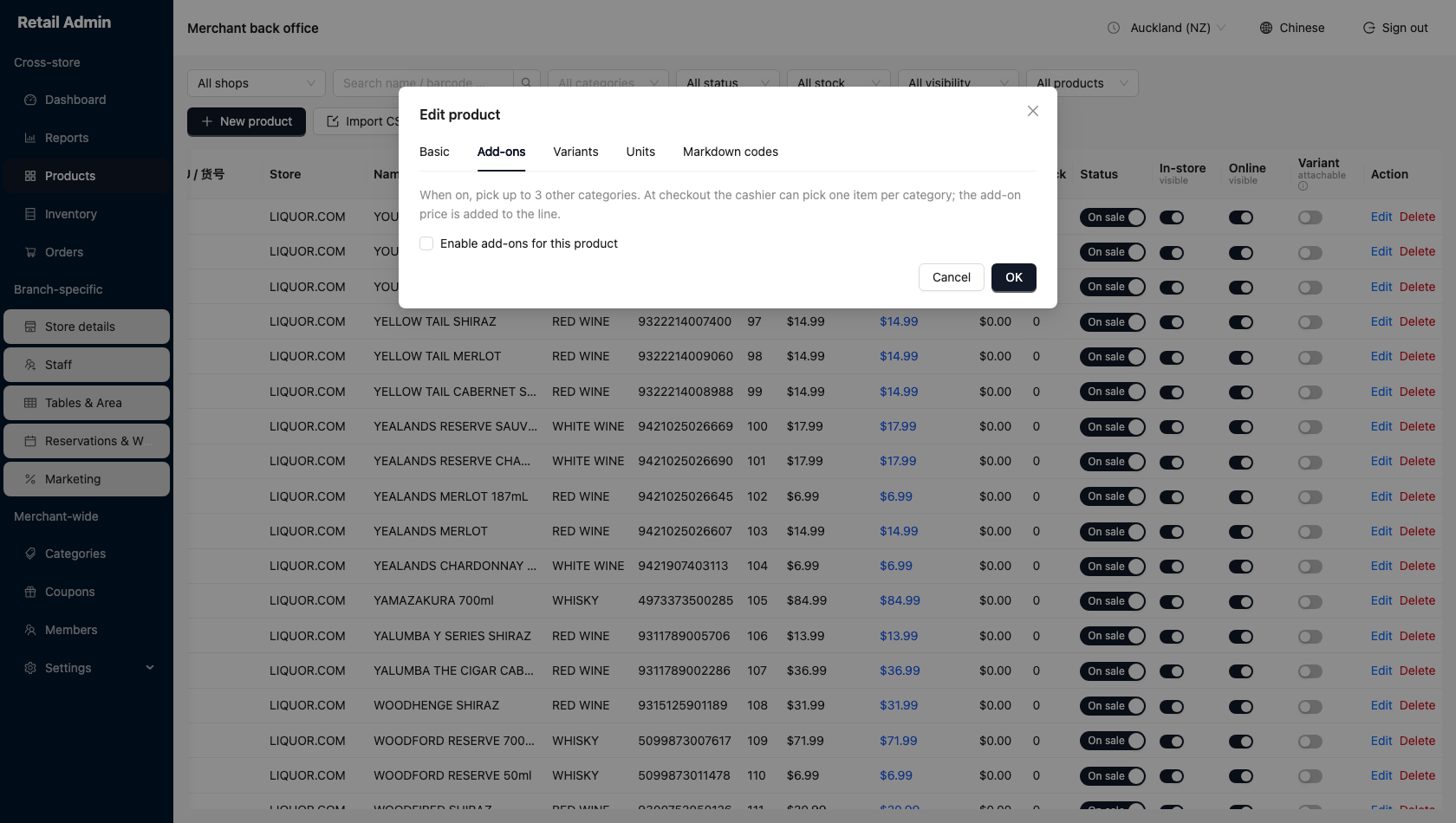
Task: Open the All visibility dropdown
Action: point(959,83)
